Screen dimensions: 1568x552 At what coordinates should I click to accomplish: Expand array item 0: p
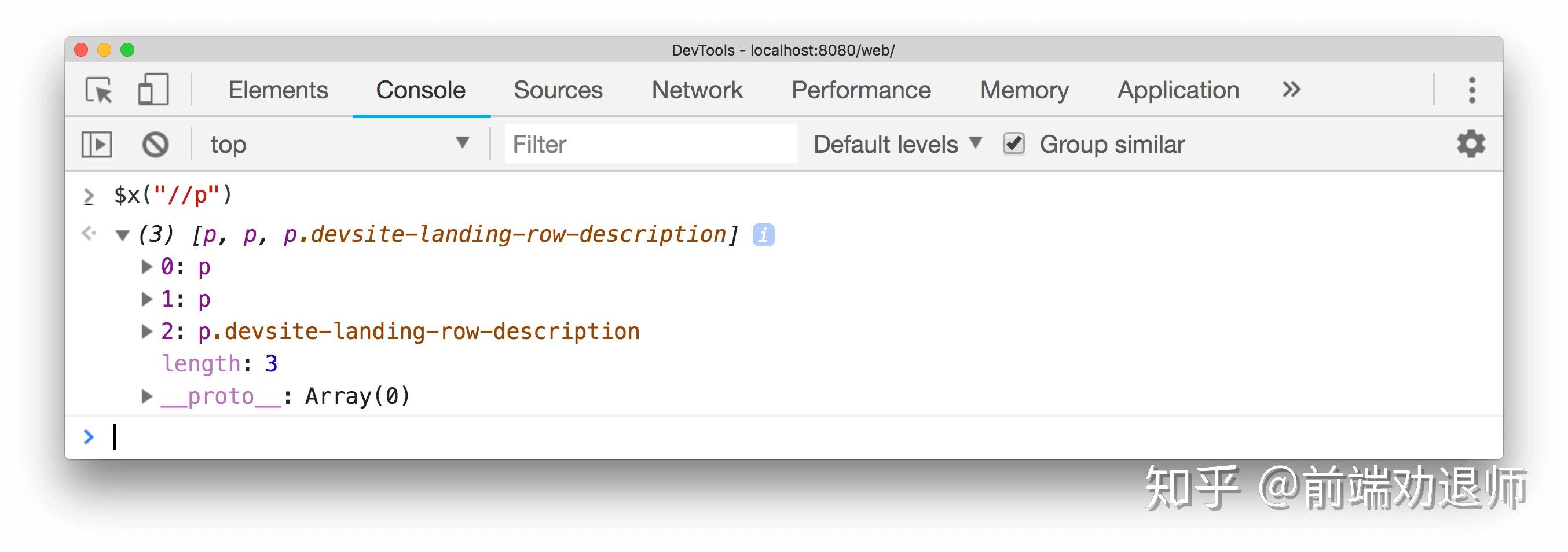click(x=146, y=267)
